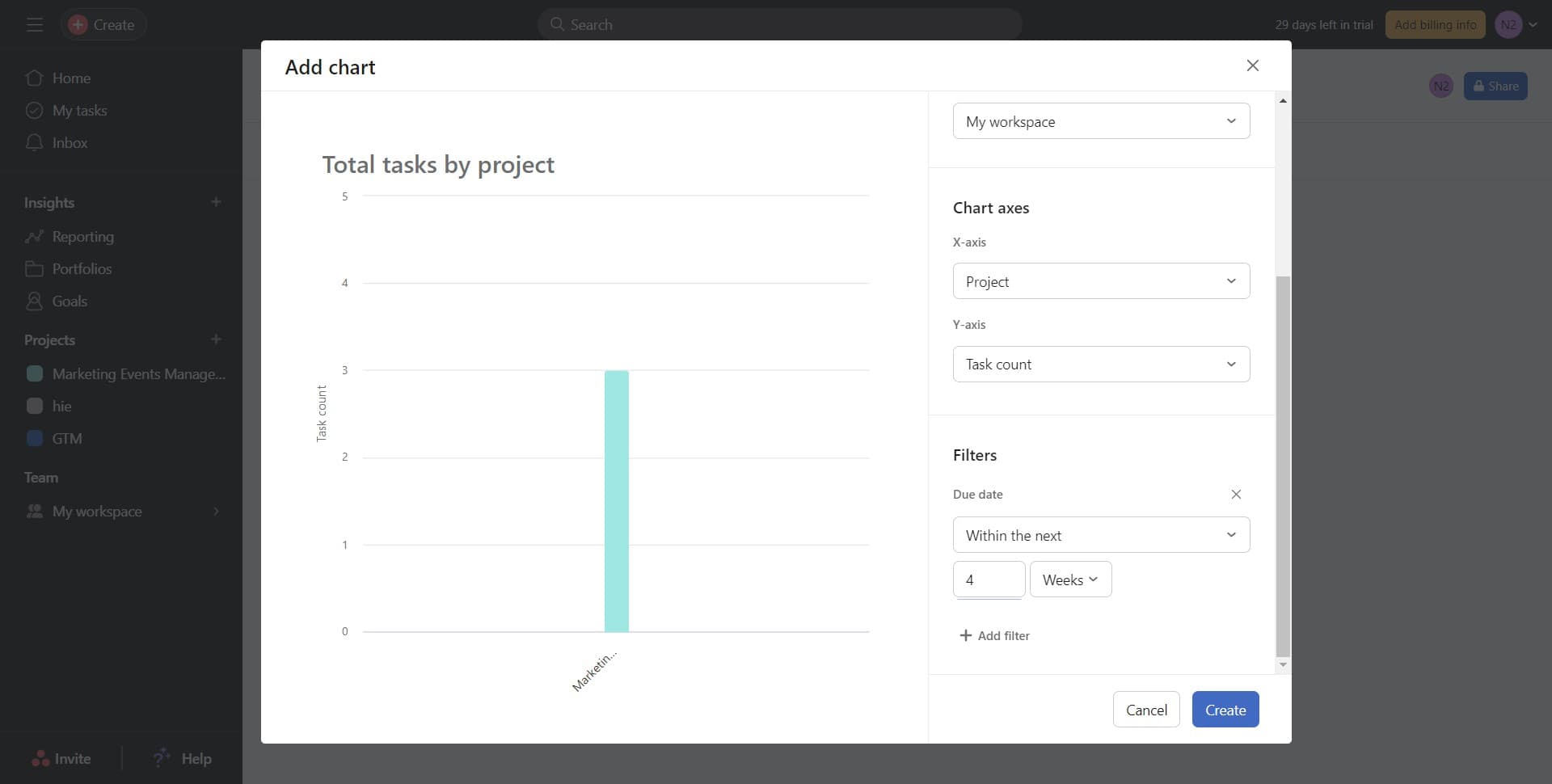Open Reporting in sidebar
Image resolution: width=1552 pixels, height=784 pixels.
(82, 237)
